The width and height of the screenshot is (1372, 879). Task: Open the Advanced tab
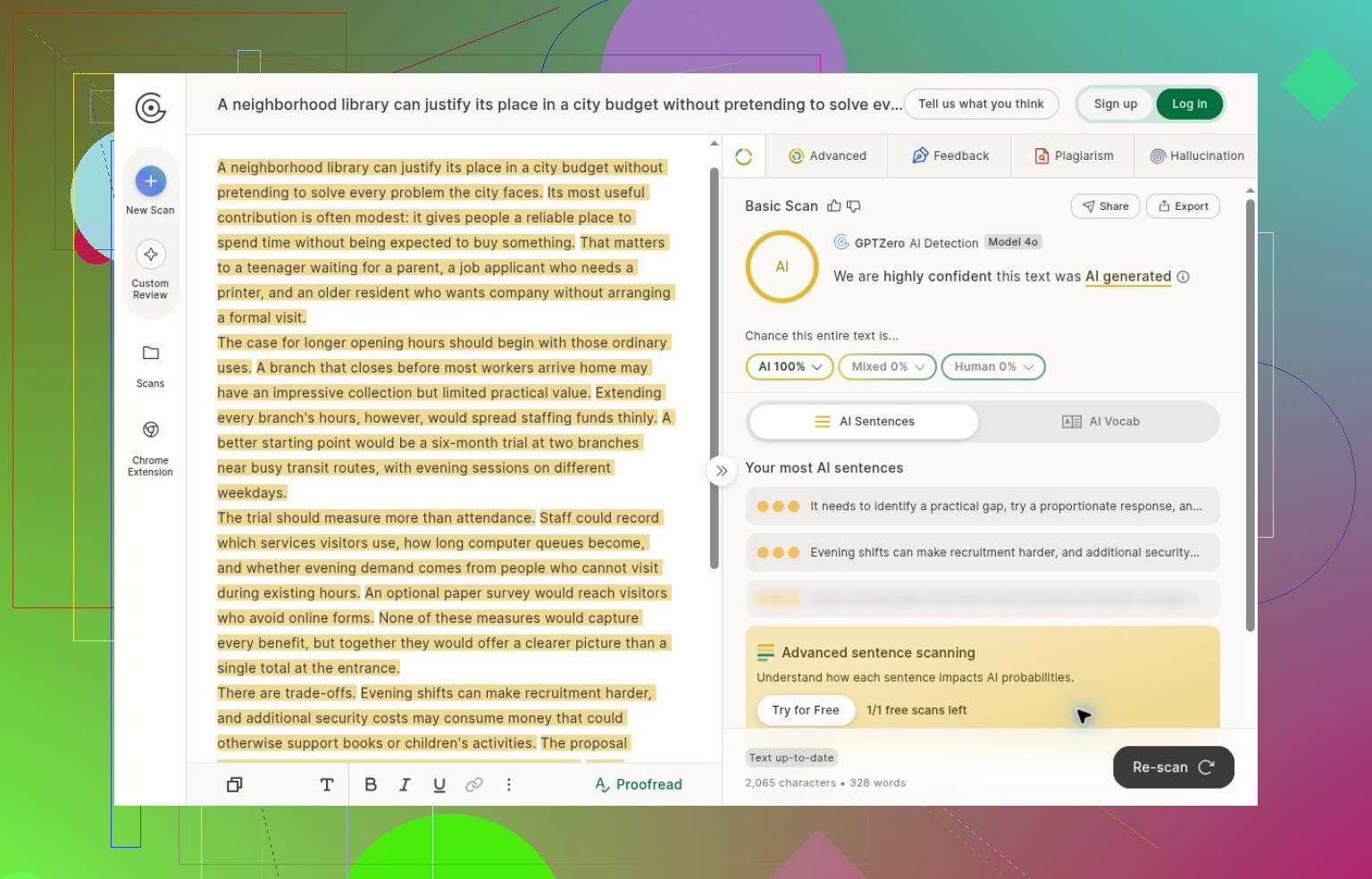pyautogui.click(x=827, y=156)
